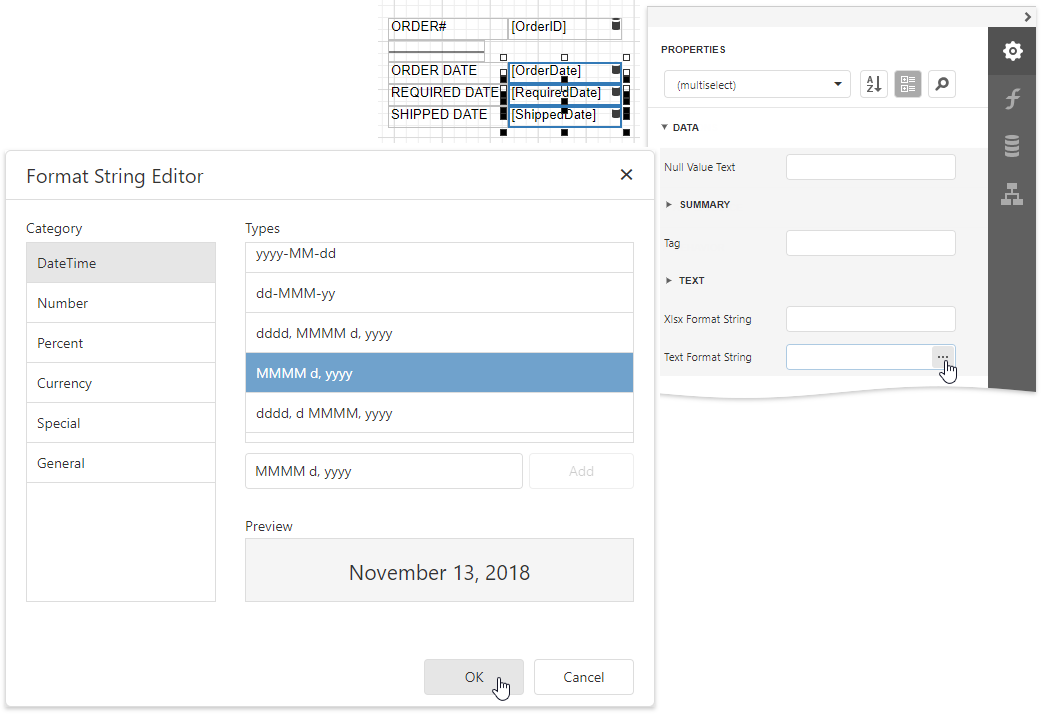Click the Null Value Text field
The image size is (1041, 714).
point(870,167)
